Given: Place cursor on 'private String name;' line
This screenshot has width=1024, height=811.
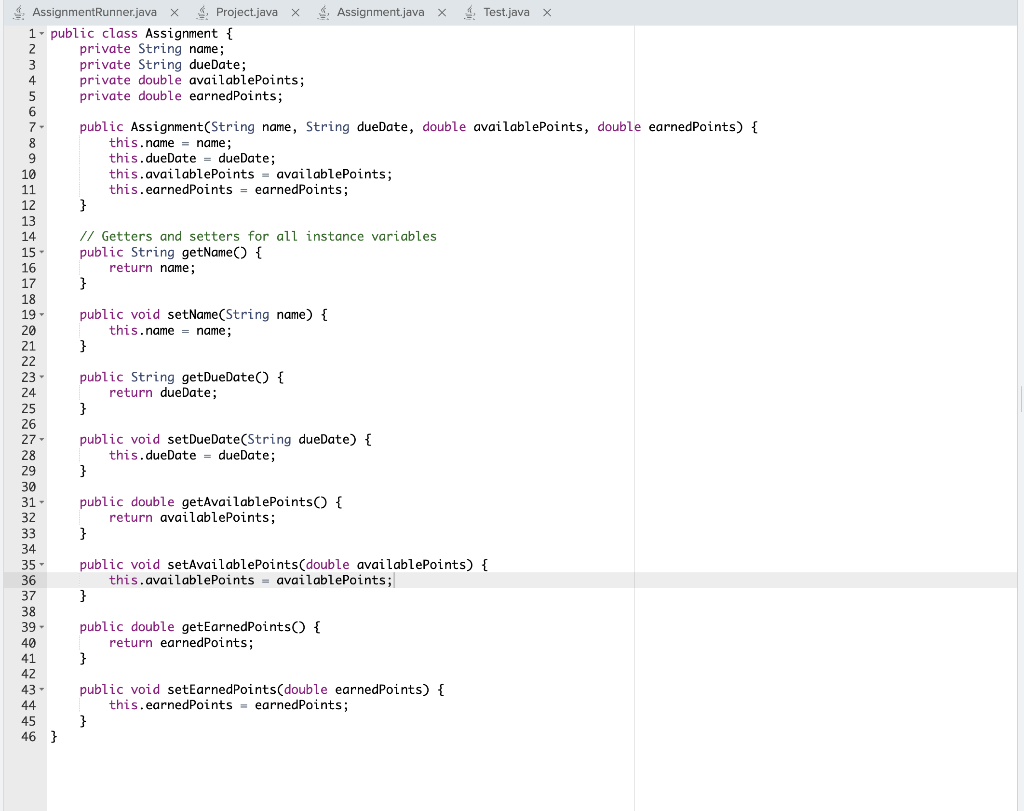Looking at the screenshot, I should [x=152, y=49].
